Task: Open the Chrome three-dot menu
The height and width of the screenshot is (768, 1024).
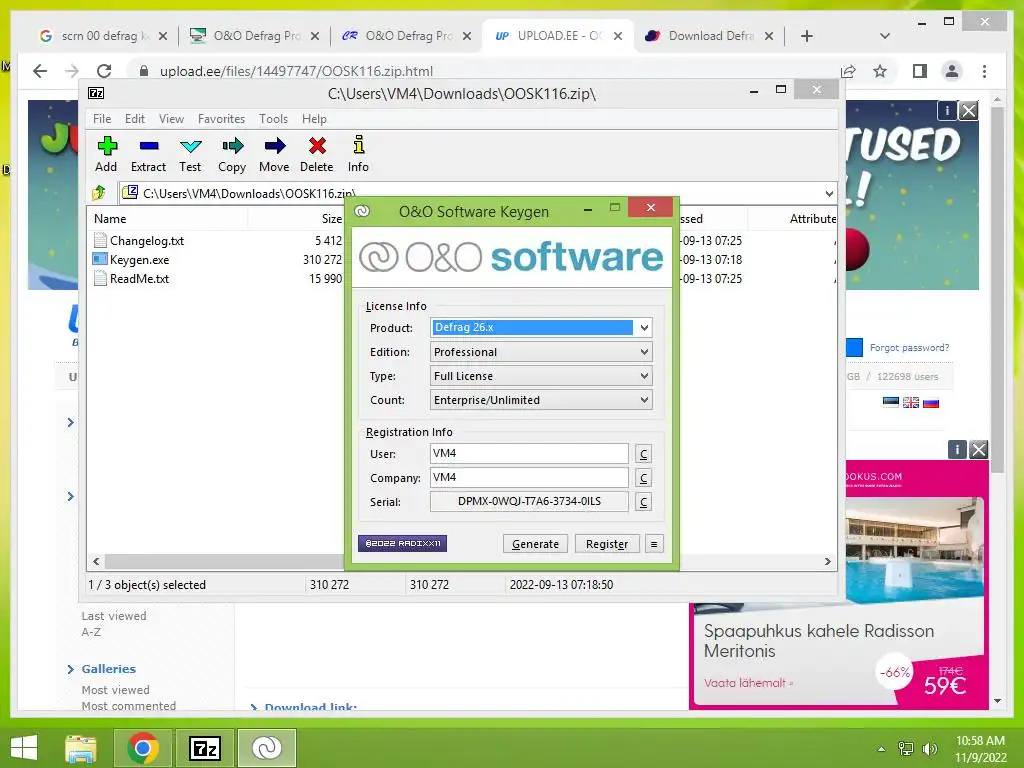Action: [984, 71]
